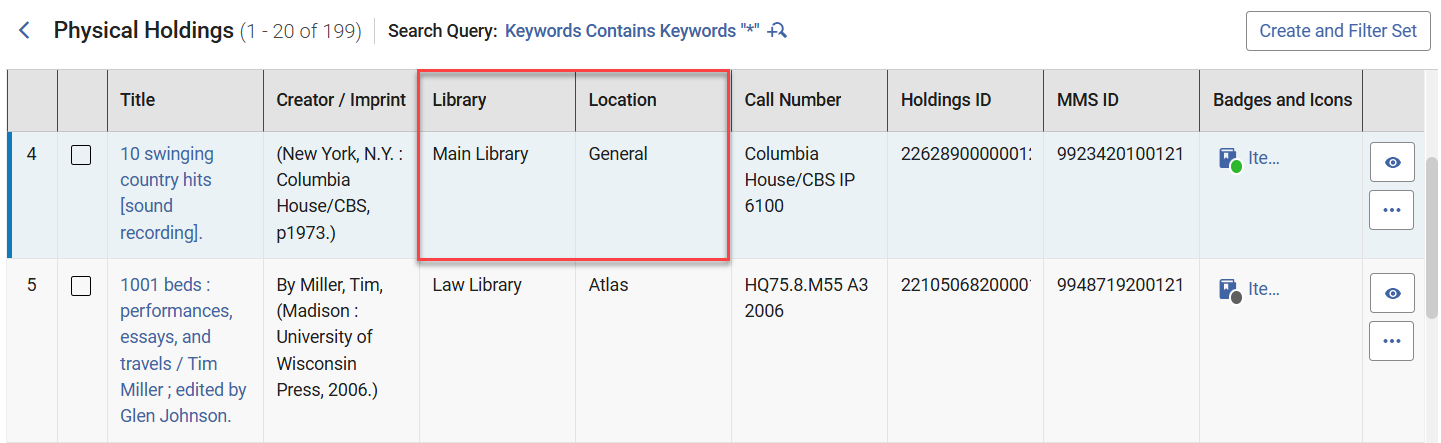Tick the checkbox for 1001 beds record
The width and height of the screenshot is (1441, 443).
pyautogui.click(x=81, y=286)
